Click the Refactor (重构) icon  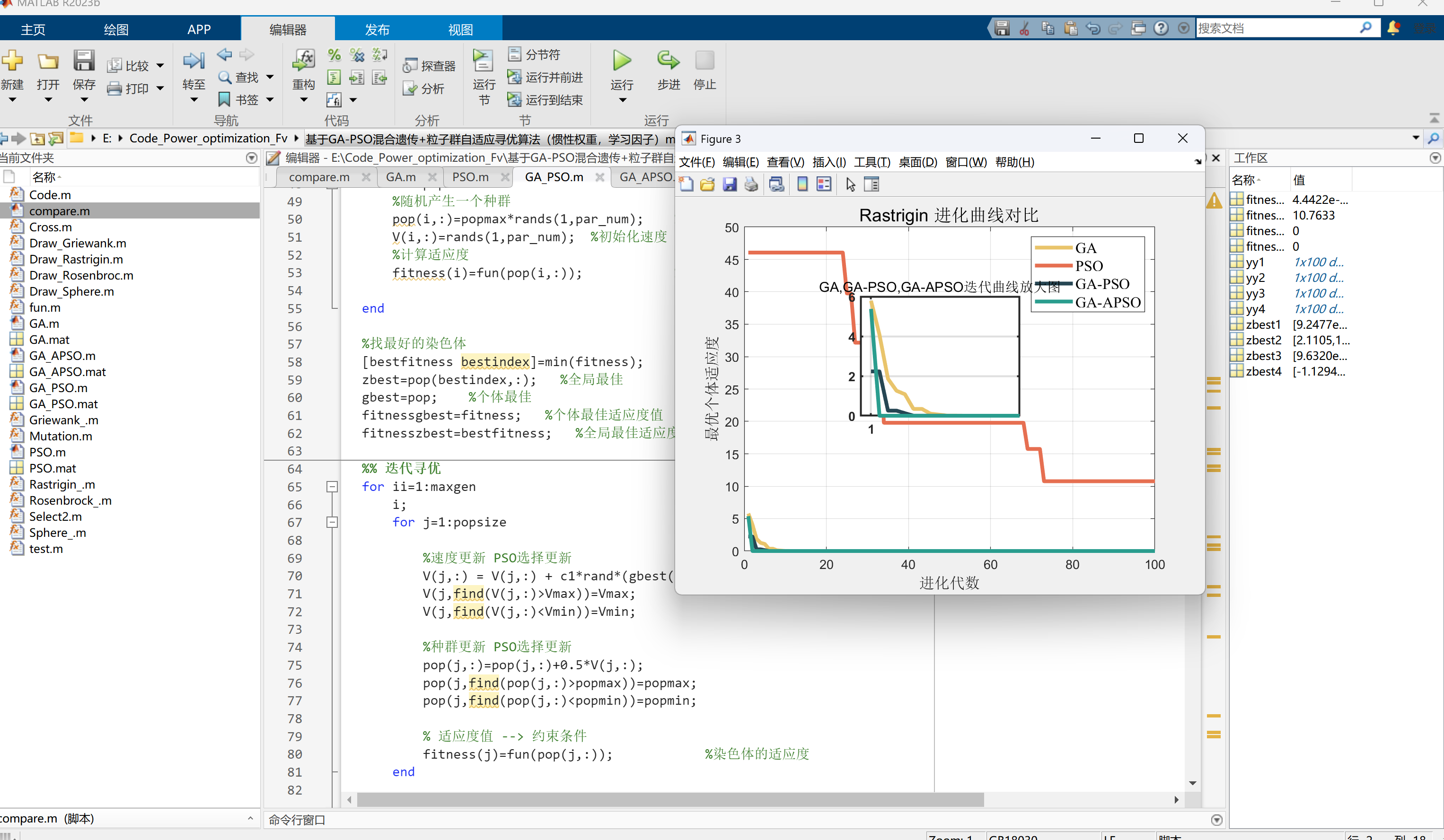click(303, 61)
